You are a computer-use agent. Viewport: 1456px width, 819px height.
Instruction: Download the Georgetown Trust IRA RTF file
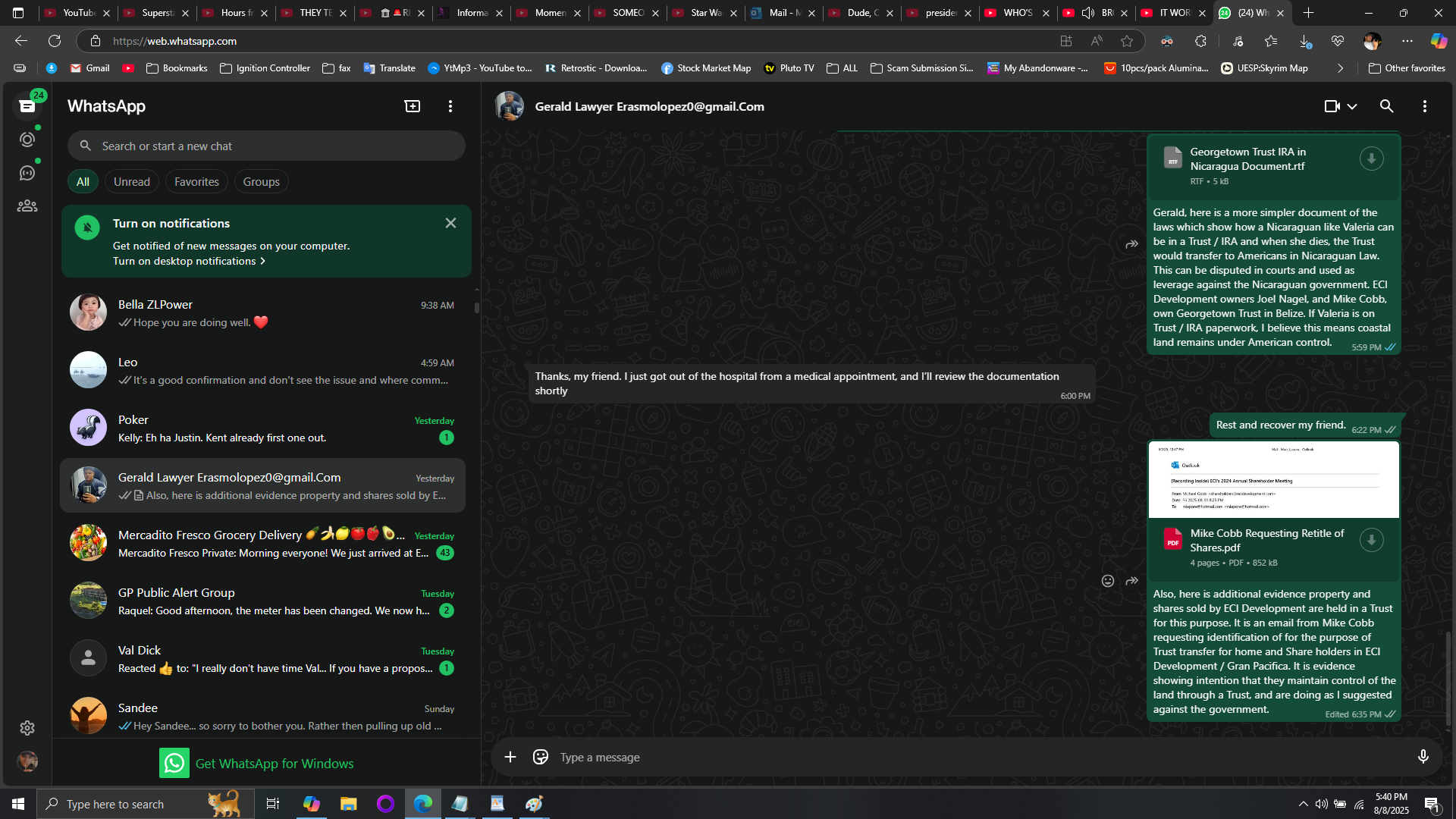[x=1371, y=158]
